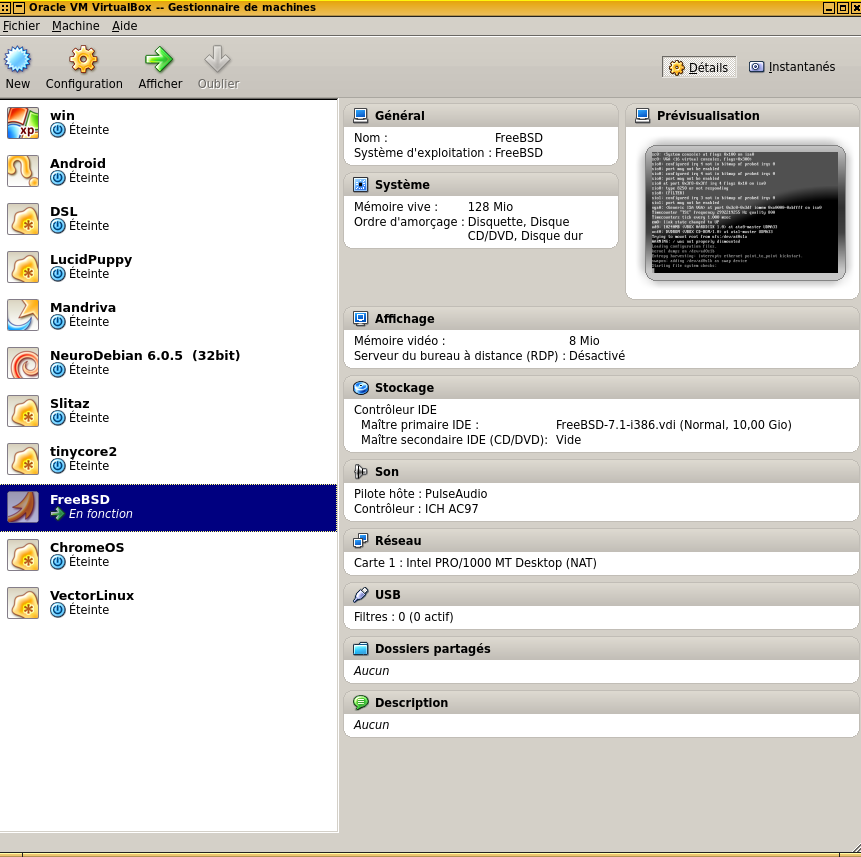Select the win XP machine icon
Image resolution: width=861 pixels, height=857 pixels.
[23, 123]
